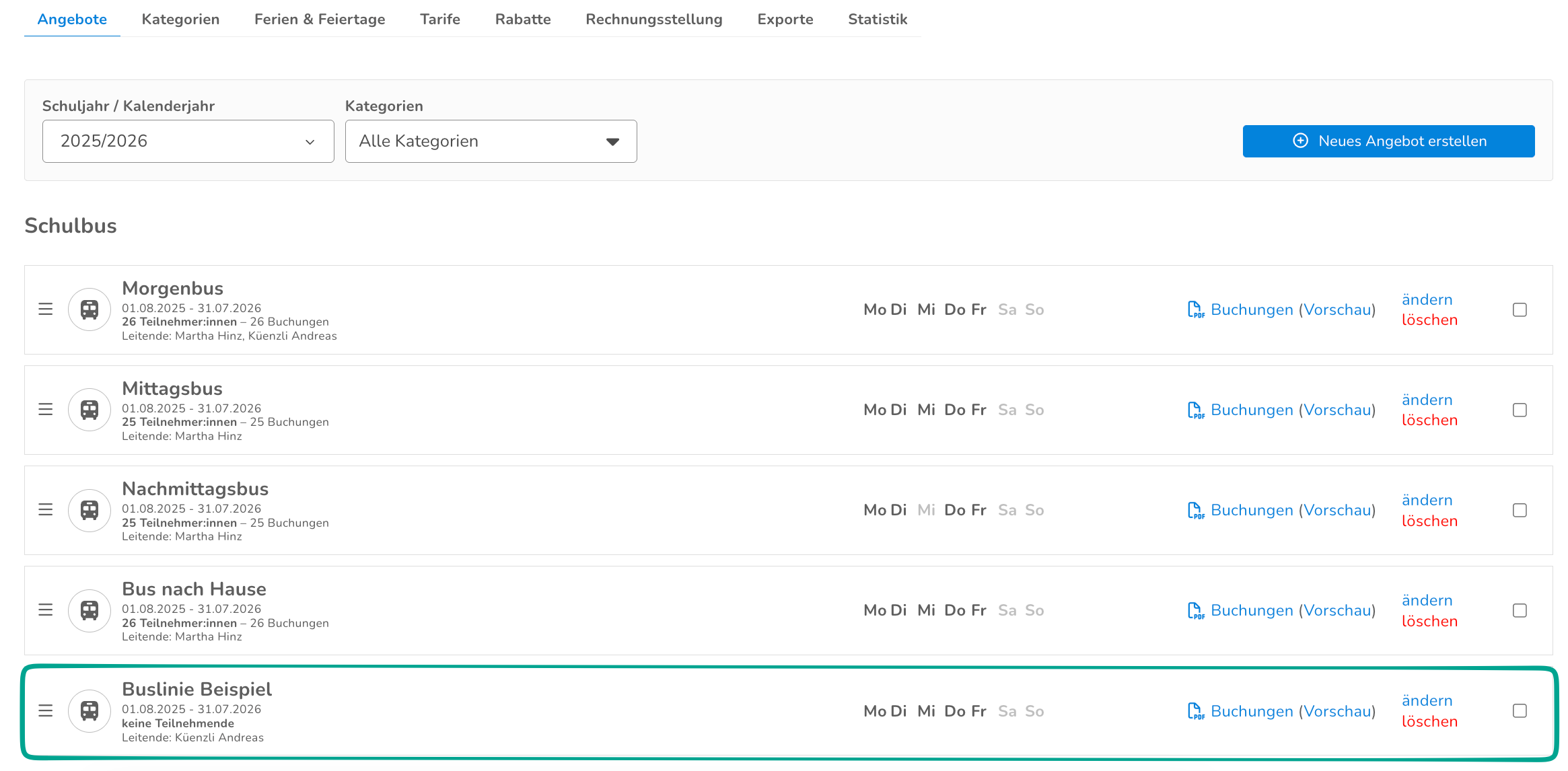The image size is (1568, 771).
Task: Click the drag handle for Bus nach Hause
Action: click(x=45, y=610)
